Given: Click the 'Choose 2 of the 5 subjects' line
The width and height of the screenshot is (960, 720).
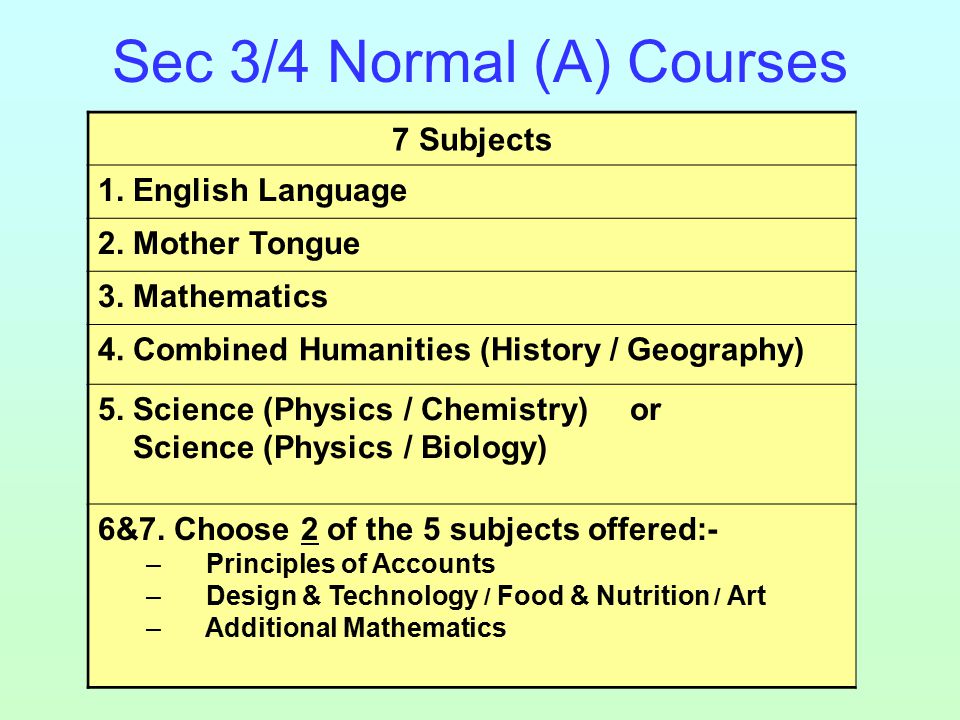Looking at the screenshot, I should tap(408, 530).
